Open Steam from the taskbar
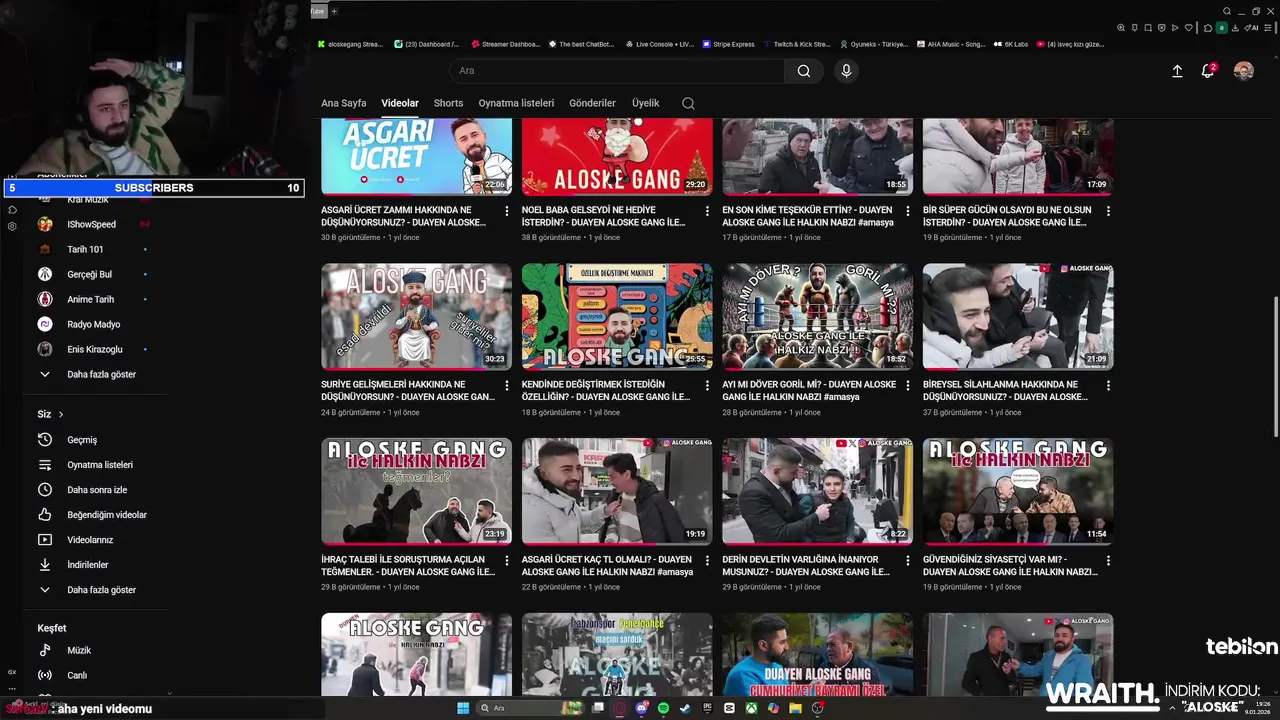1280x720 pixels. pyautogui.click(x=685, y=708)
